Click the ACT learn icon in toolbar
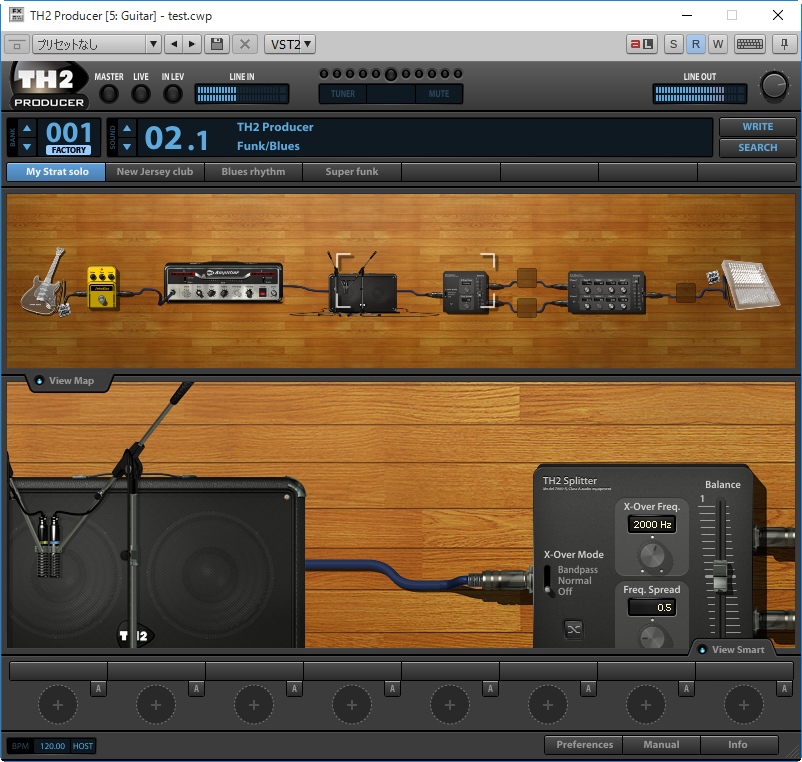 641,44
